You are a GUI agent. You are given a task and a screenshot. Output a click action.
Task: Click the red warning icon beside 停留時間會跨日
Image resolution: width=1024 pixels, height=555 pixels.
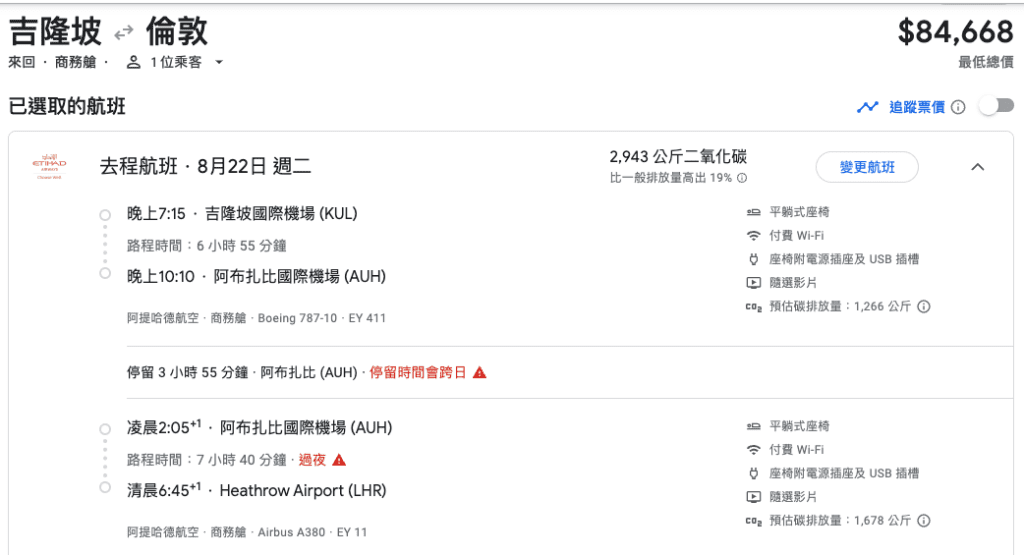point(480,373)
